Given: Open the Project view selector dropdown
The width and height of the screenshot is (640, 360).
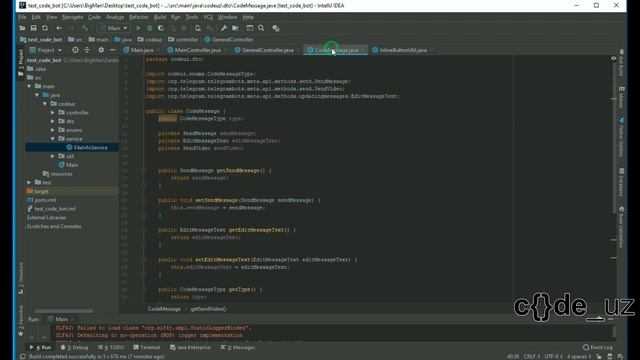Looking at the screenshot, I should tap(46, 50).
